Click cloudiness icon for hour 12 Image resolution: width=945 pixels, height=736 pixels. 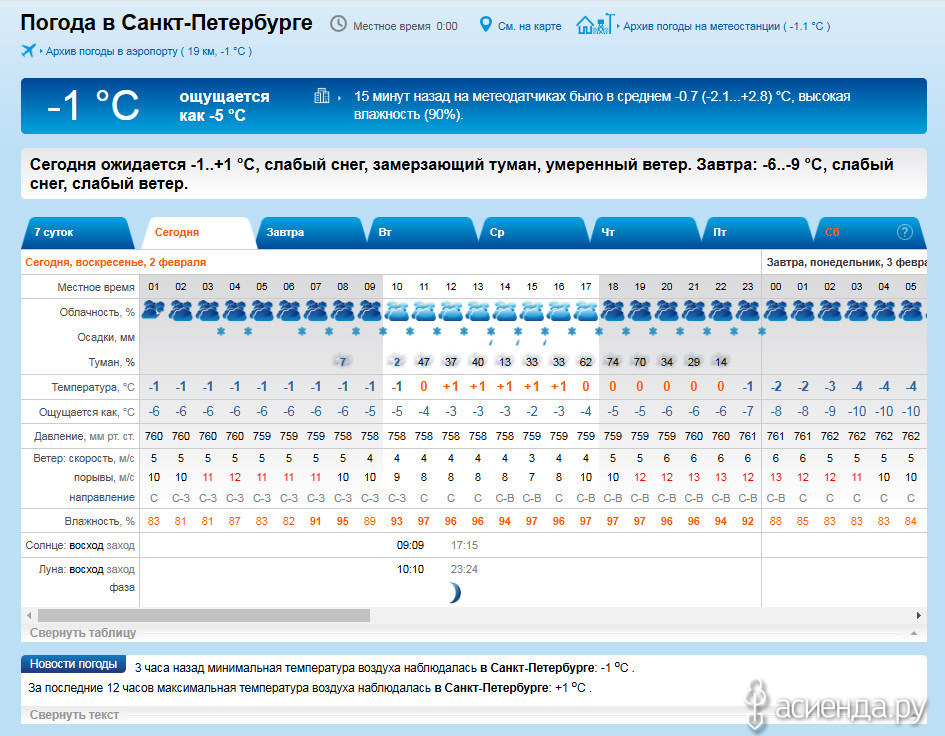[x=450, y=310]
